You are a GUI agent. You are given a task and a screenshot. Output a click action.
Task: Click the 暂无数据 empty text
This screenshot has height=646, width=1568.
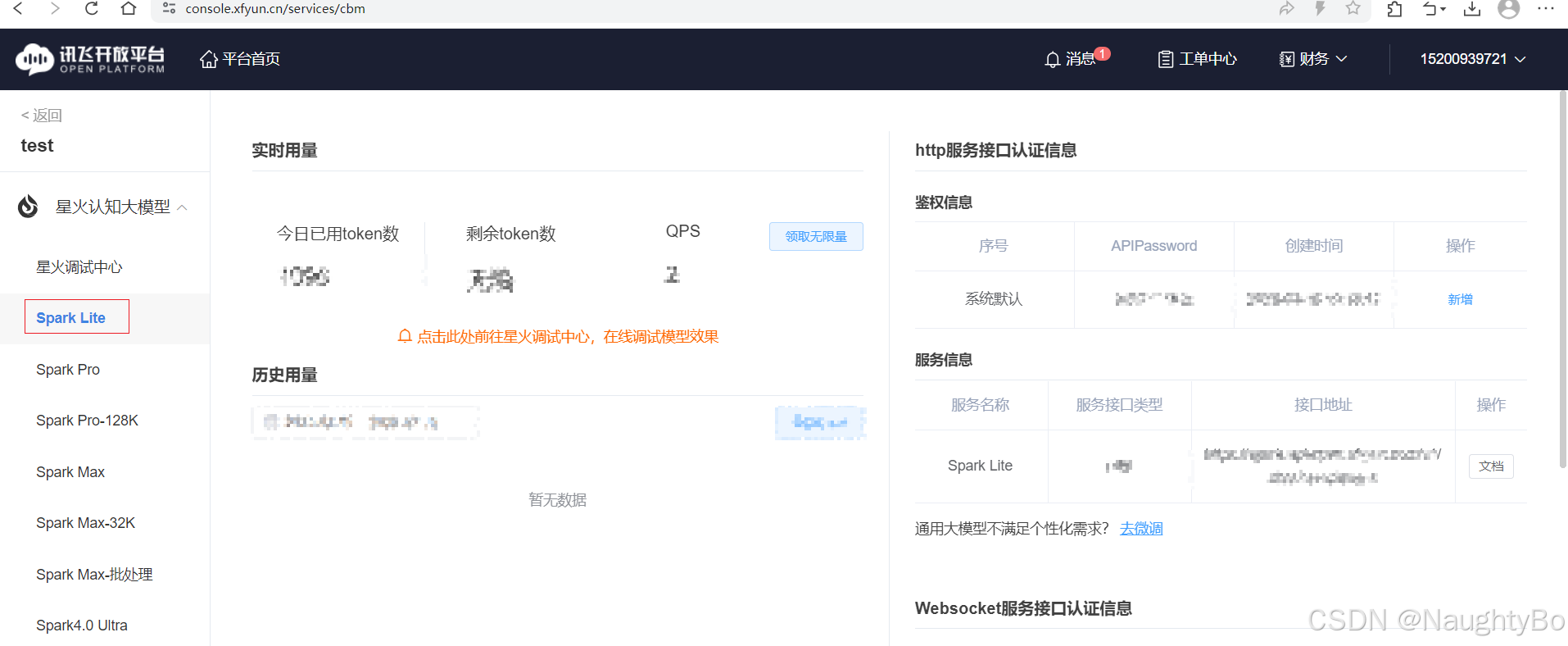point(558,500)
